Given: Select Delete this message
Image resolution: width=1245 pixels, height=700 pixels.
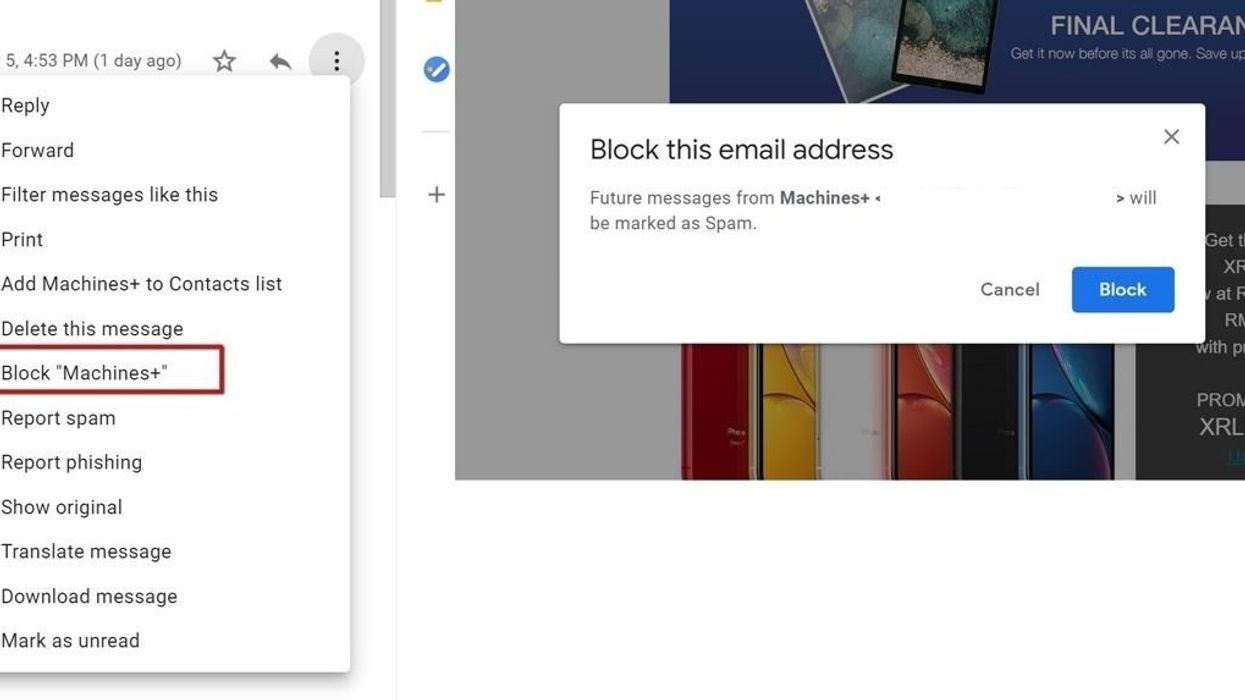Looking at the screenshot, I should coord(92,328).
